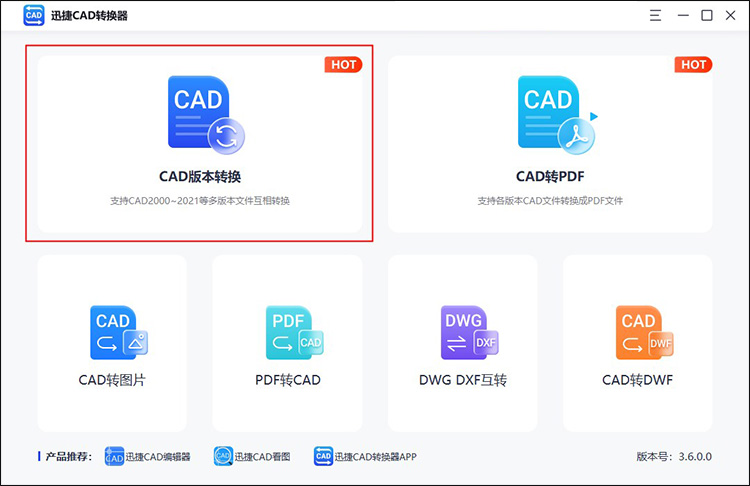Click the HOT badge on CAD版本转换
Screen dimensions: 750x486
point(343,65)
